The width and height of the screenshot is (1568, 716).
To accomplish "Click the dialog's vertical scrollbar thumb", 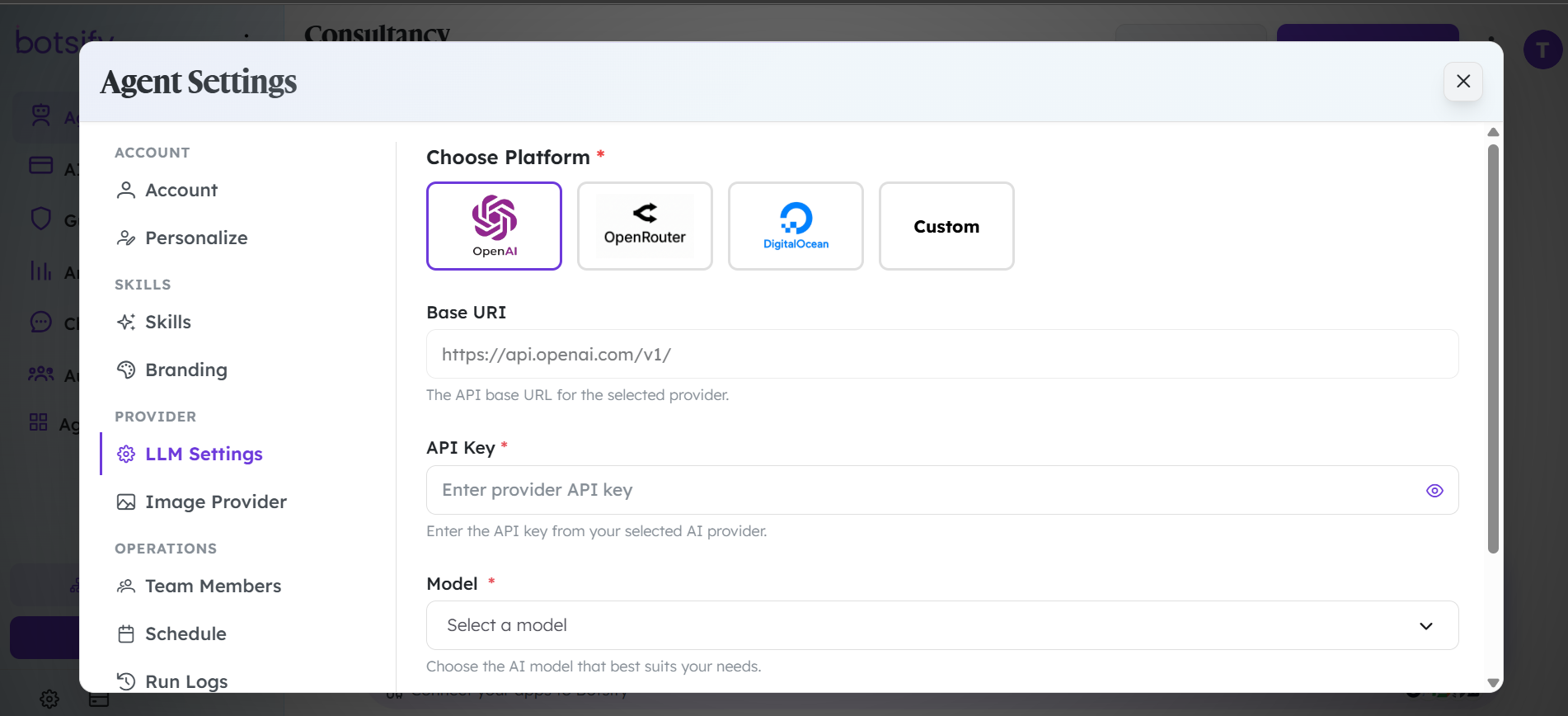I will pos(1493,349).
